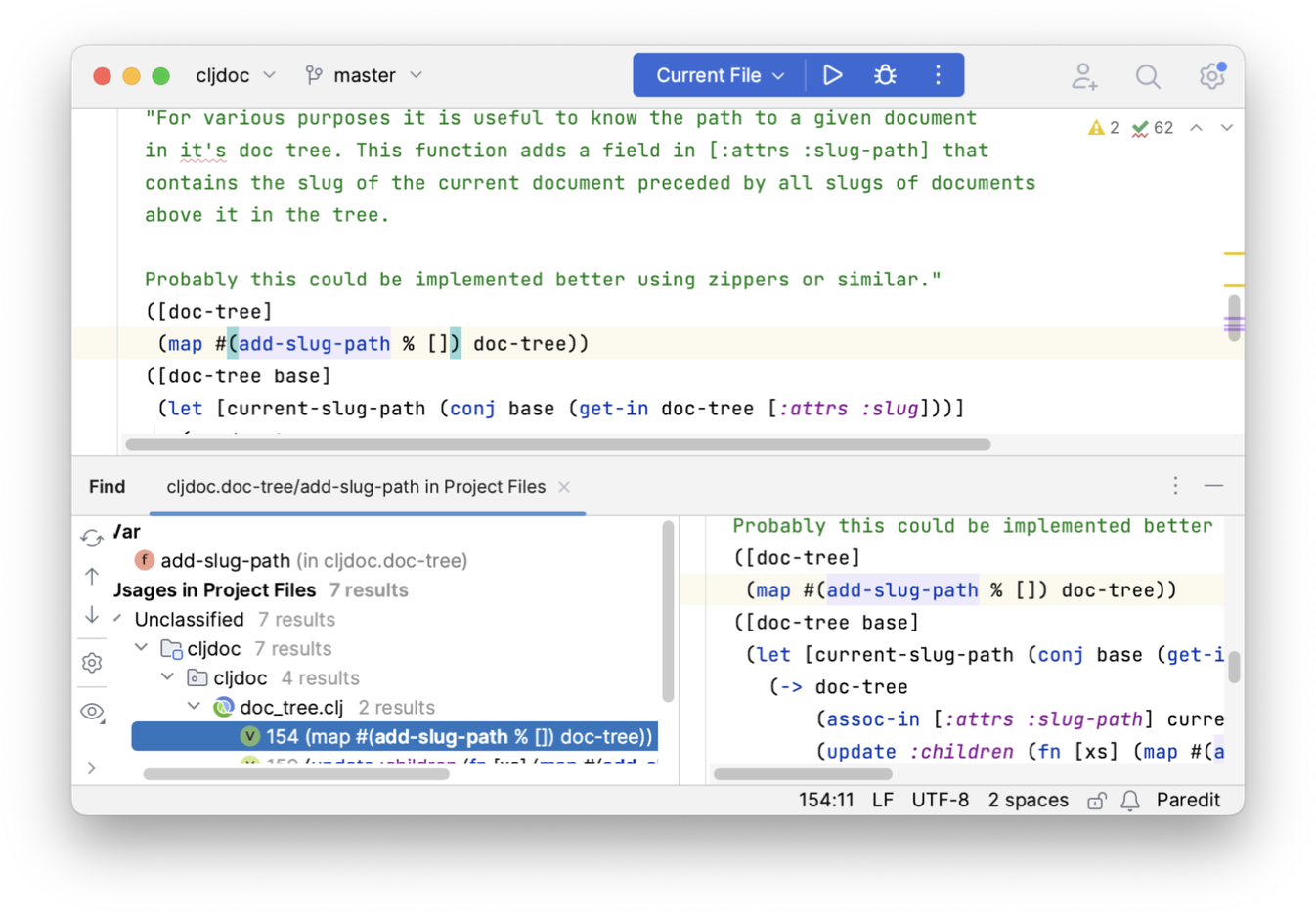This screenshot has height=914, width=1316.
Task: Click the warnings count indicator
Action: pyautogui.click(x=1104, y=128)
